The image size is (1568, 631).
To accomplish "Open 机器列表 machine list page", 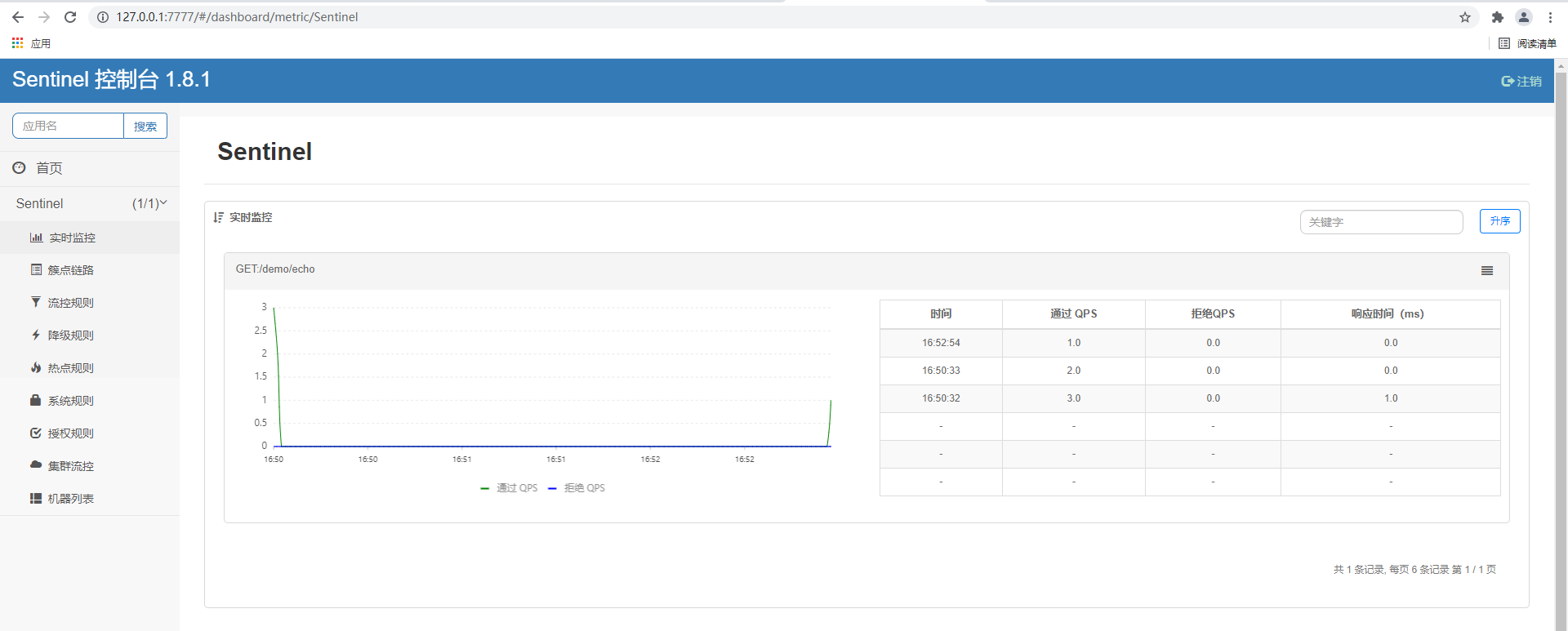I will pos(90,499).
